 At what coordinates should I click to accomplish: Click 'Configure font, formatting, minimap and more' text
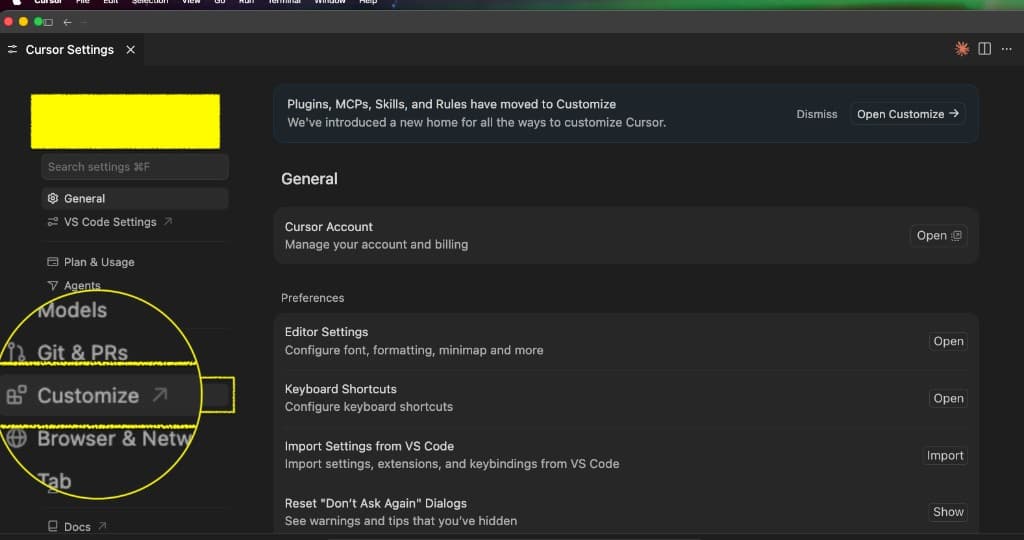pos(414,351)
